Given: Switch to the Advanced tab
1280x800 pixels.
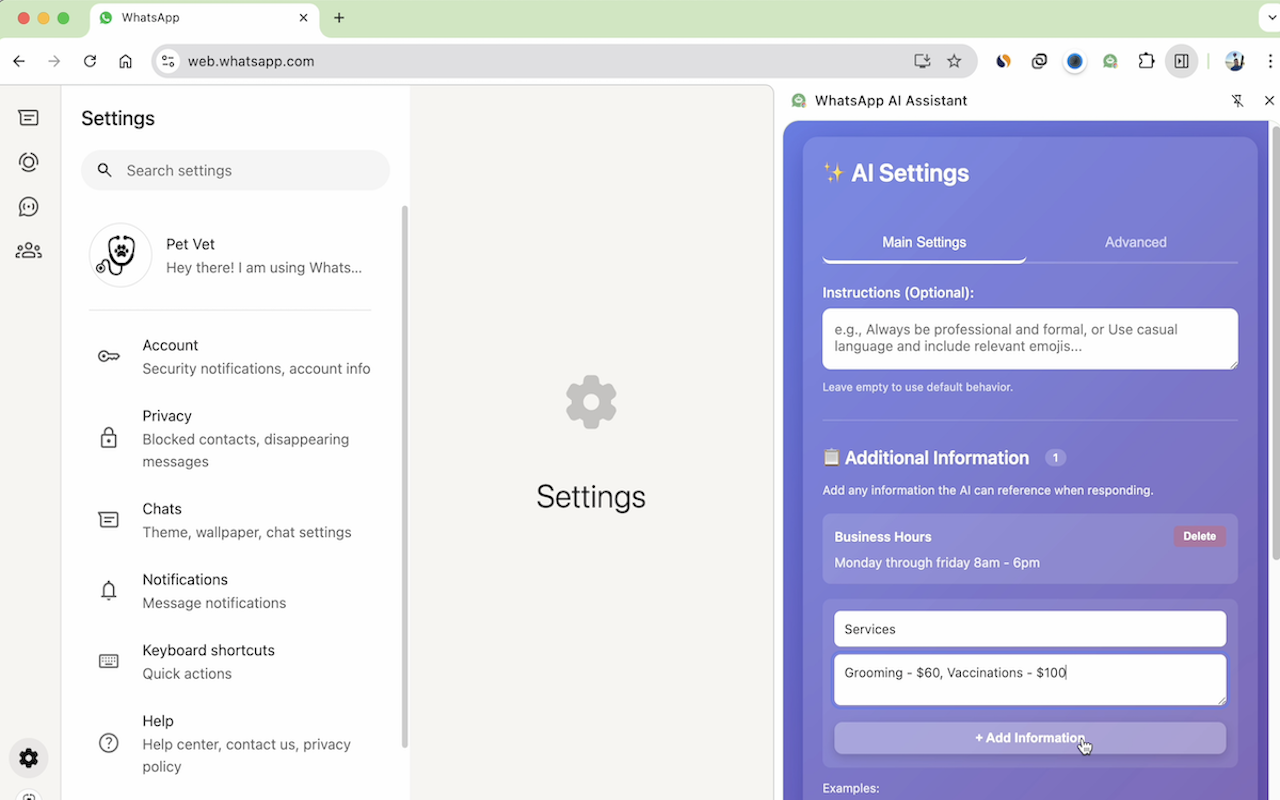Looking at the screenshot, I should [1135, 242].
